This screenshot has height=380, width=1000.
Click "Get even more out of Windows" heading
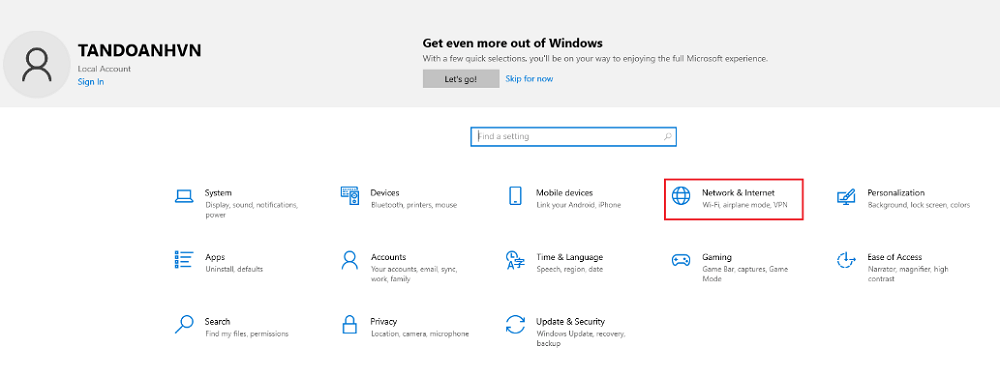(x=513, y=43)
